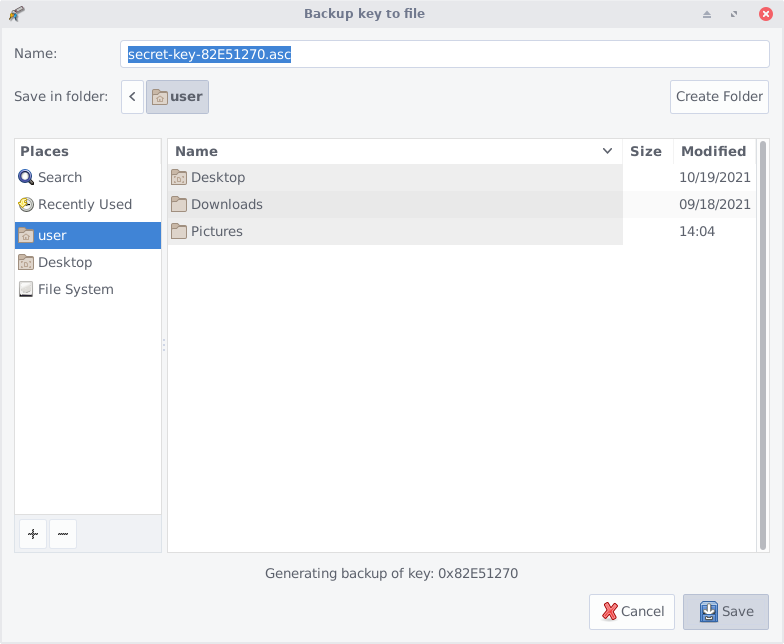Screen dimensions: 784x644
Task: Click the plus icon to add bookmark
Action: point(33,534)
